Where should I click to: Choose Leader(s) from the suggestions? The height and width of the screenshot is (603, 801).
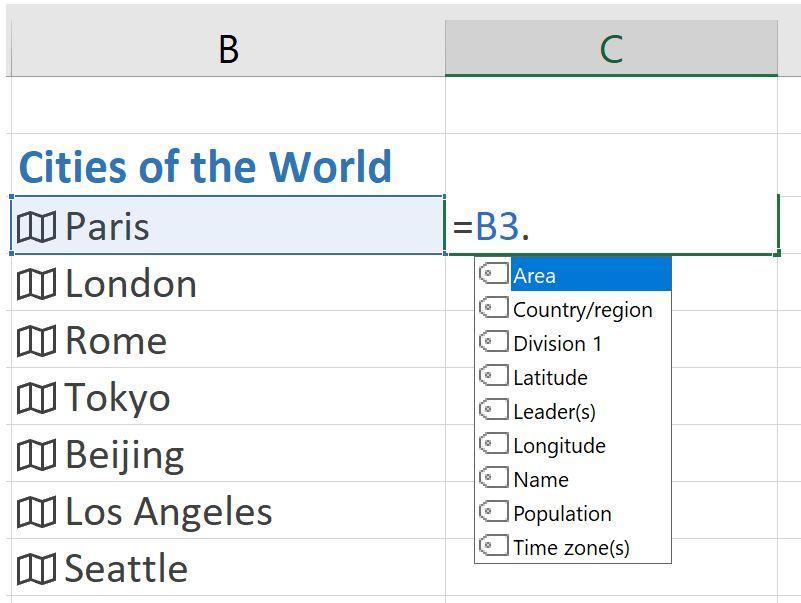[554, 412]
